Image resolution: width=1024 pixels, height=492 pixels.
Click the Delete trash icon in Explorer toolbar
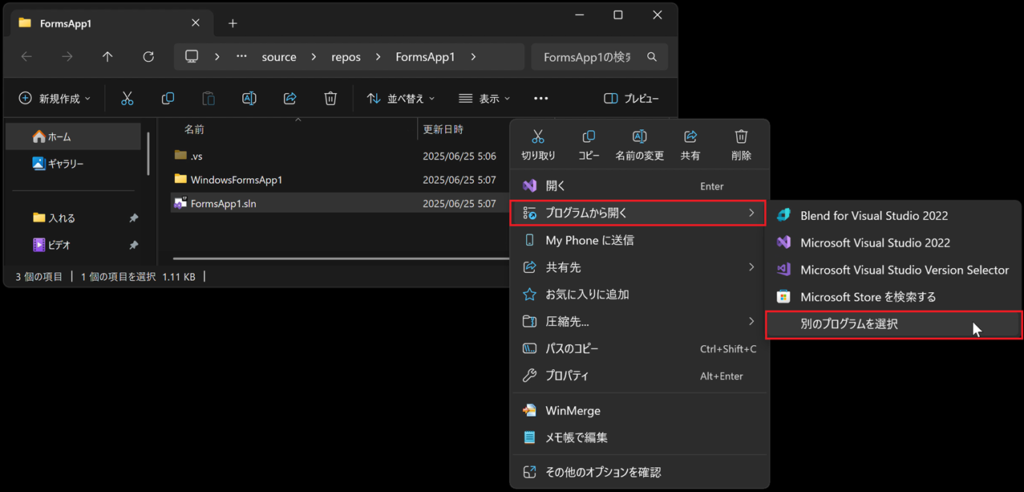[330, 99]
